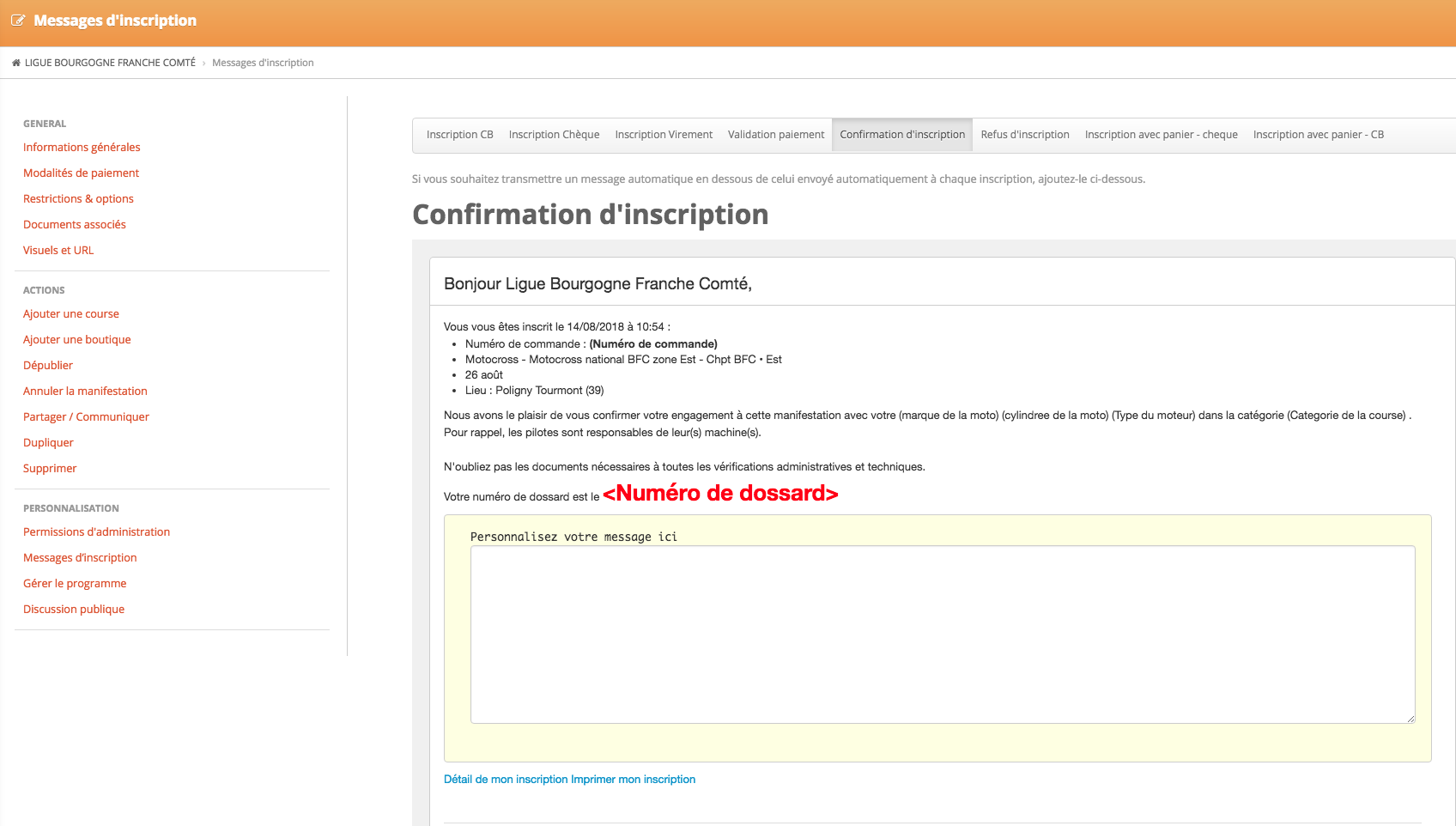
Task: Click Dupliquer action
Action: click(48, 442)
